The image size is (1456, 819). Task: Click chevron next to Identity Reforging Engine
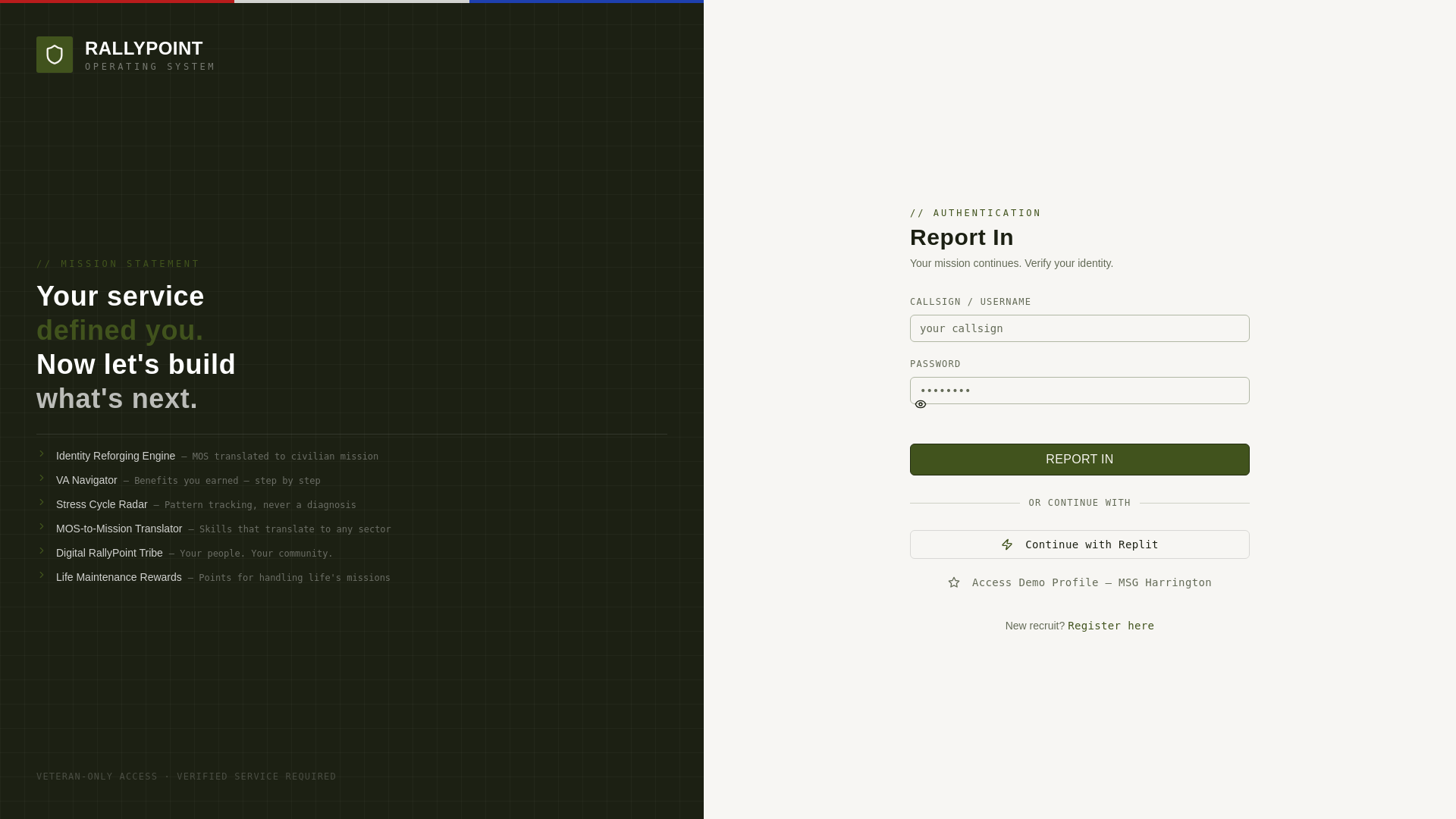click(42, 454)
